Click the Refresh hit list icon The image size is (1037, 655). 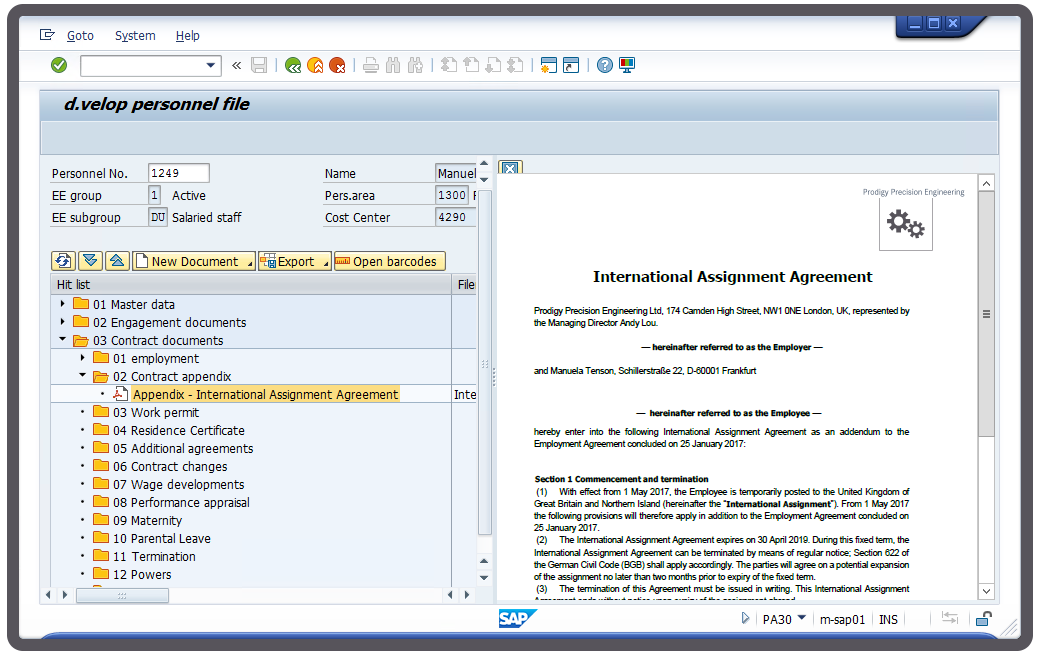[x=63, y=261]
